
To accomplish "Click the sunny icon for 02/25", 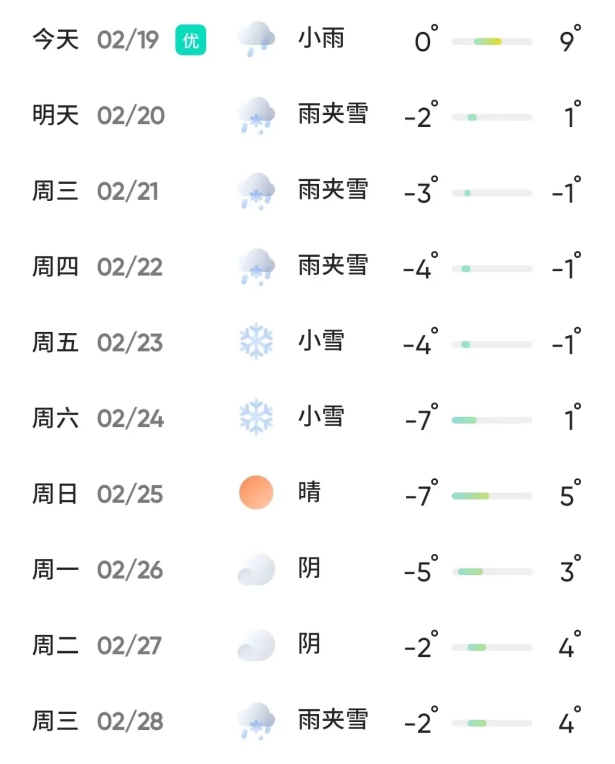I will 256,493.
